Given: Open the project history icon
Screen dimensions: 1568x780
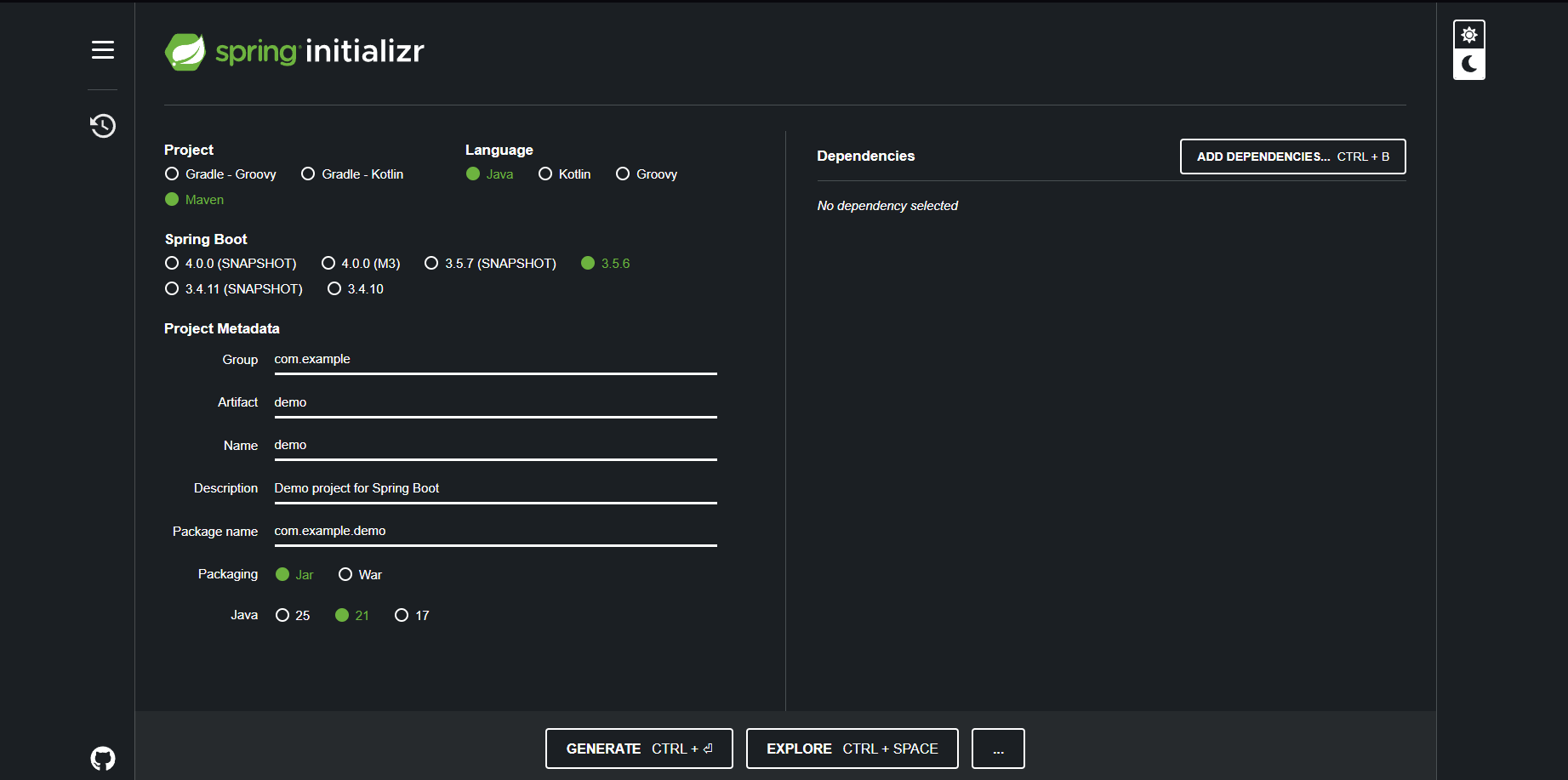Looking at the screenshot, I should coord(103,126).
